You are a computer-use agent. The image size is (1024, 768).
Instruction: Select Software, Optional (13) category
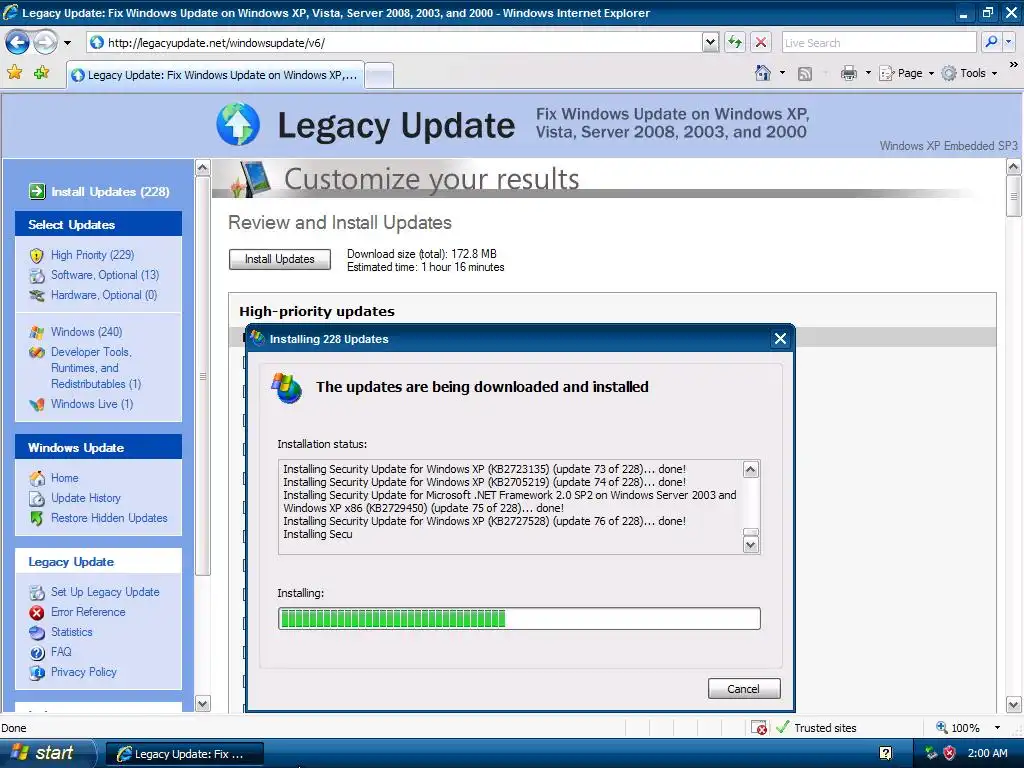coord(105,275)
